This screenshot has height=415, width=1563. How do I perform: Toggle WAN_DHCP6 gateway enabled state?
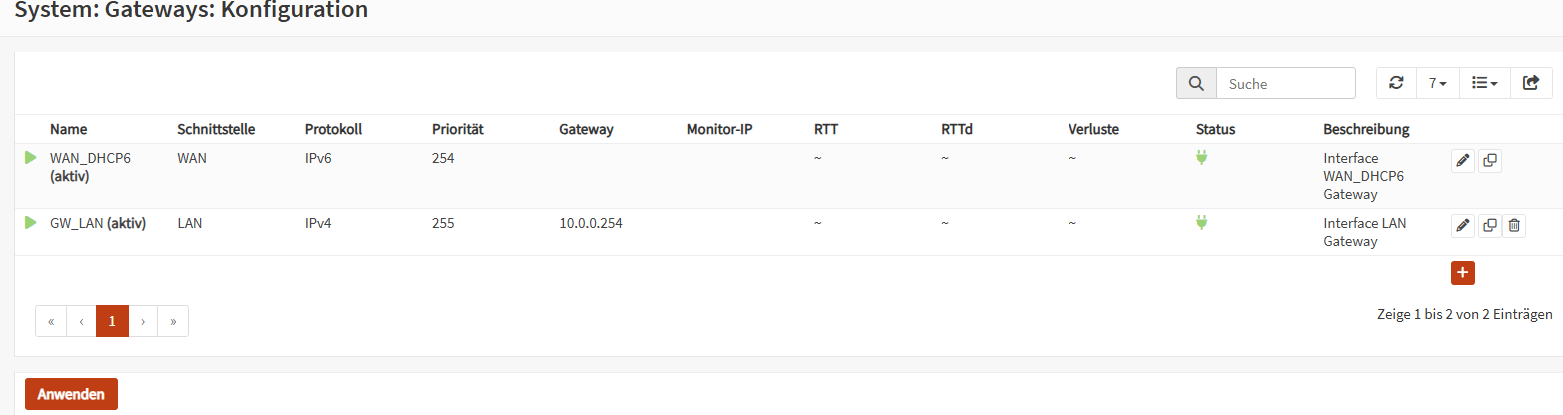[x=31, y=157]
